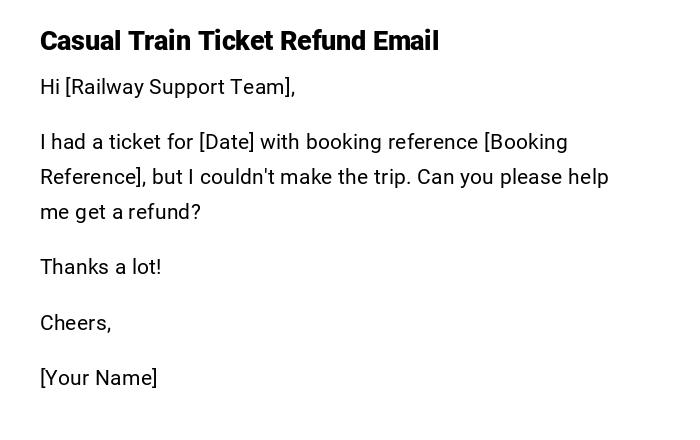Click the [Your Name] placeholder
Screen dimensions: 700x440
coord(98,378)
